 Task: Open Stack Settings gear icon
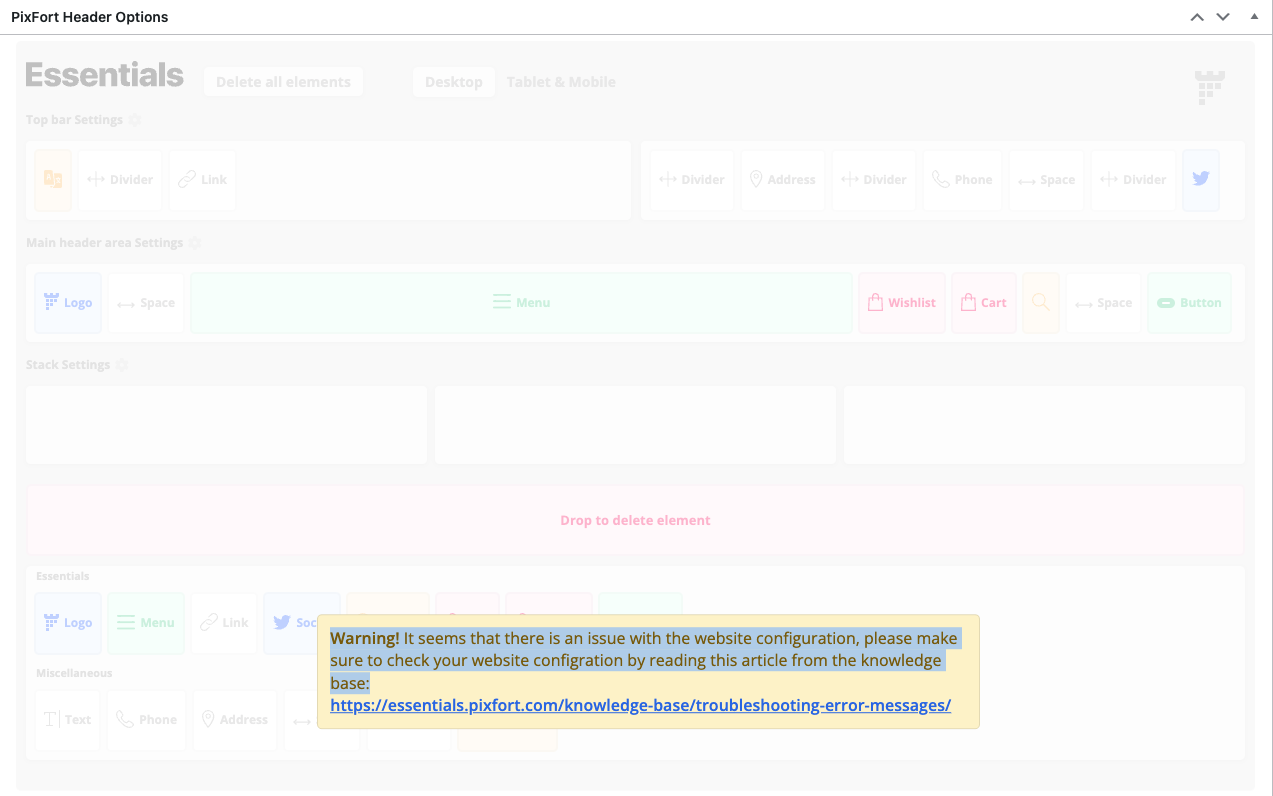click(122, 365)
